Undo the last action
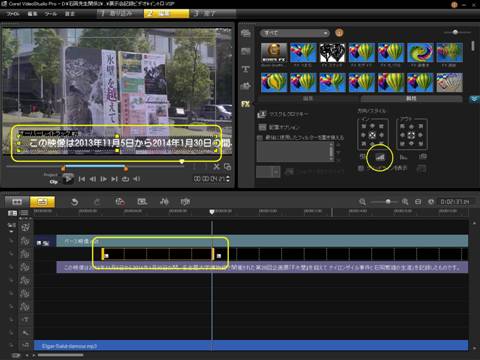 click(x=75, y=202)
